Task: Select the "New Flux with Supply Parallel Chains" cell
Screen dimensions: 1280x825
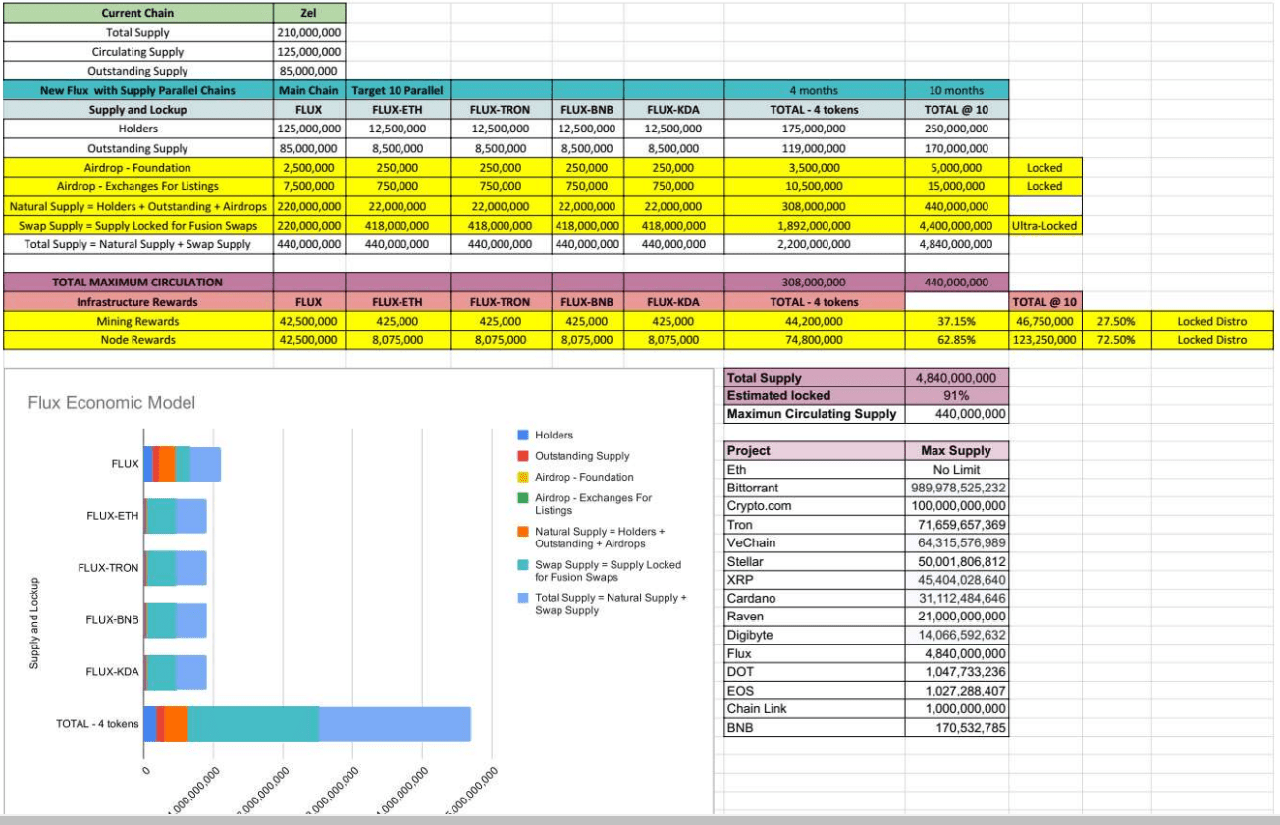Action: pyautogui.click(x=138, y=90)
